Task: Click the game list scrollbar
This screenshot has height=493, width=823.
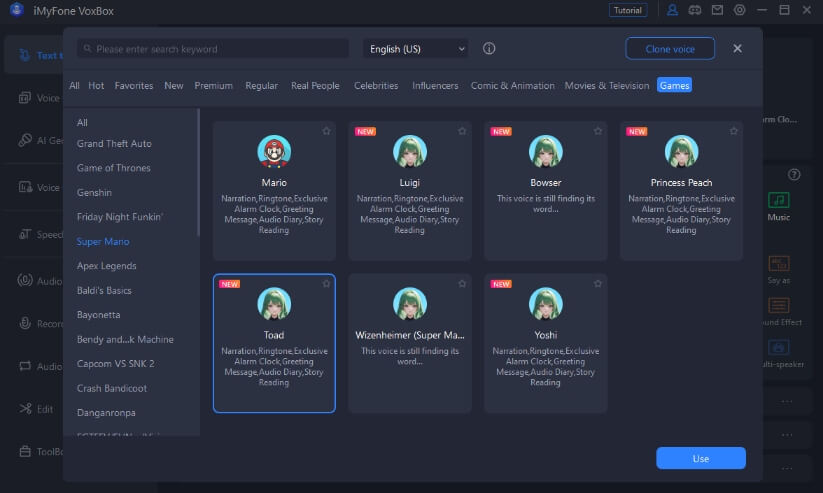Action: [x=198, y=173]
